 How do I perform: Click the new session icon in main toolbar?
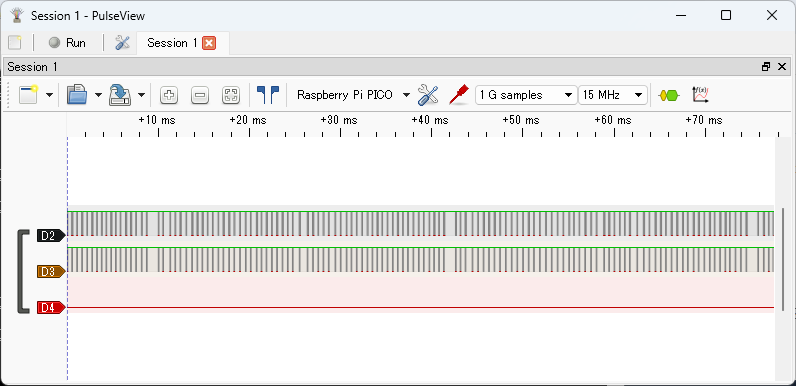pyautogui.click(x=15, y=43)
